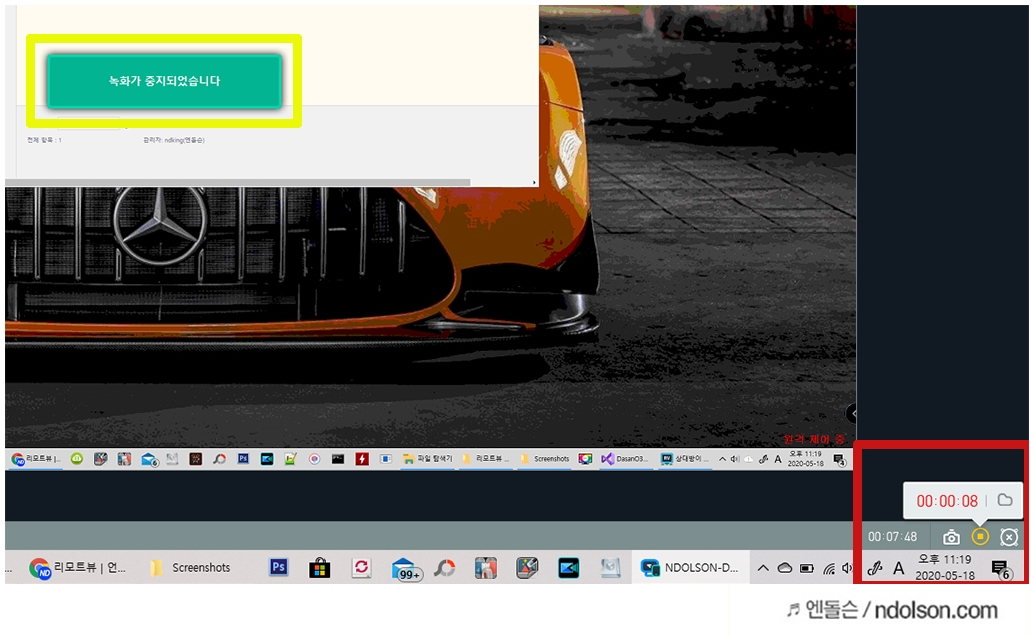Screen dimensions: 1034x636
Task: Open the red-and-blue photo app on the local taskbar
Action: (x=486, y=567)
